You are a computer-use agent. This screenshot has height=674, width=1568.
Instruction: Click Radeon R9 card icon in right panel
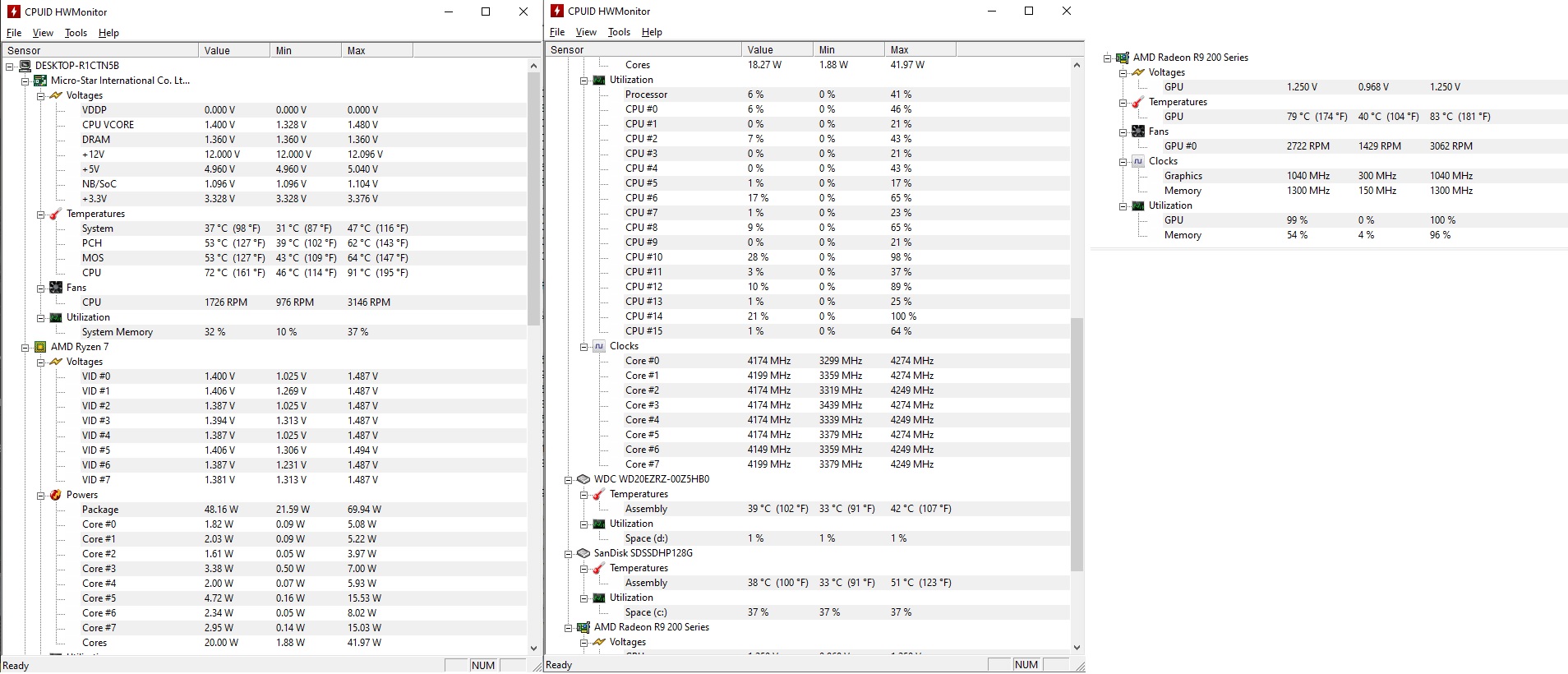click(x=1123, y=58)
